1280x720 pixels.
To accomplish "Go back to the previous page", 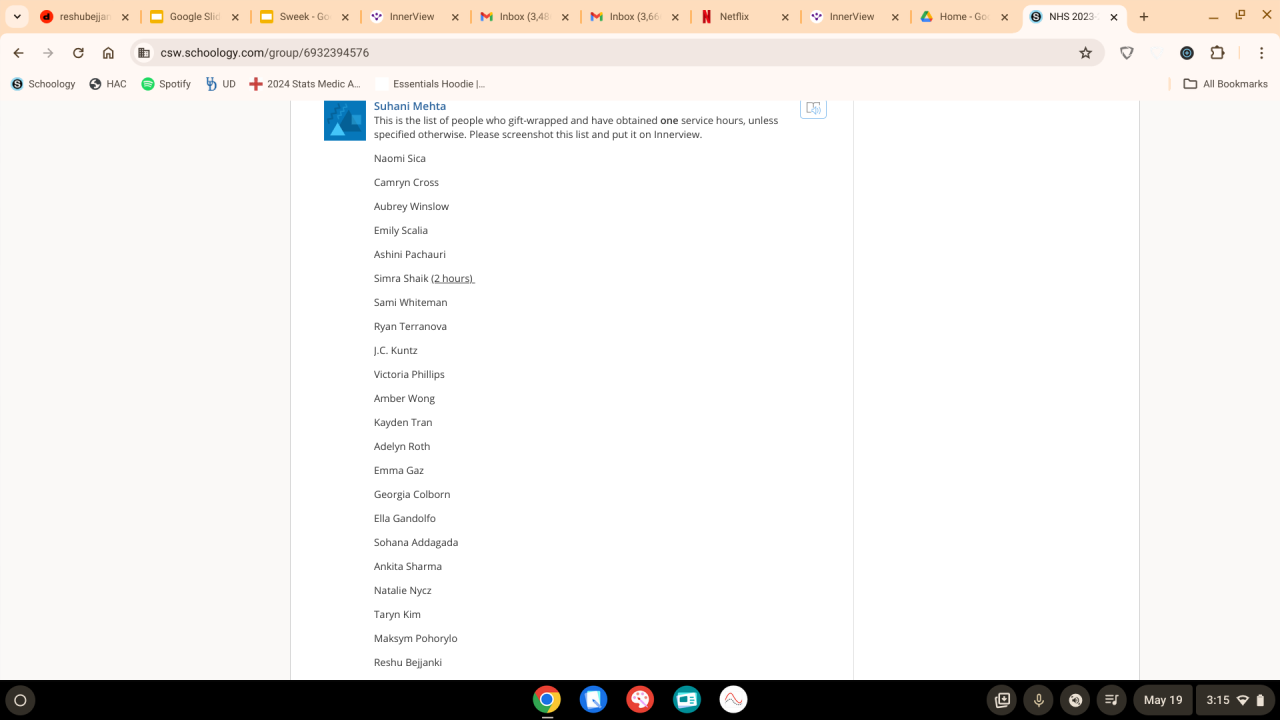I will [18, 53].
